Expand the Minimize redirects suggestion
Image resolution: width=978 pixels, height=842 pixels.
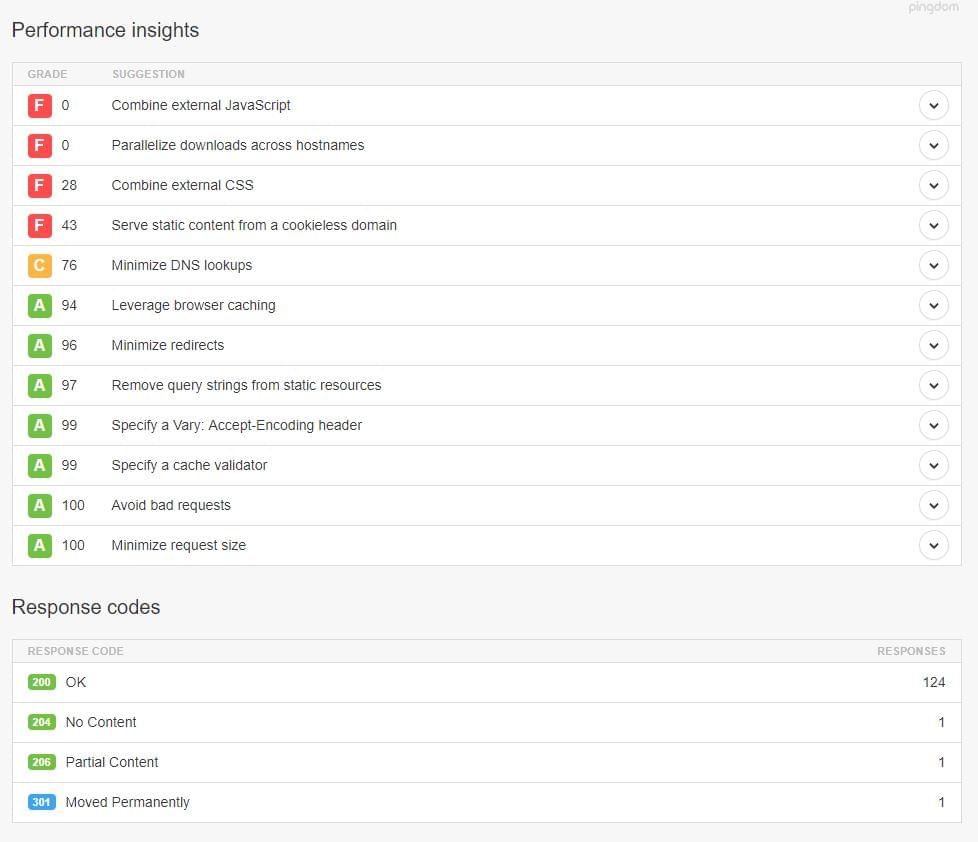933,345
